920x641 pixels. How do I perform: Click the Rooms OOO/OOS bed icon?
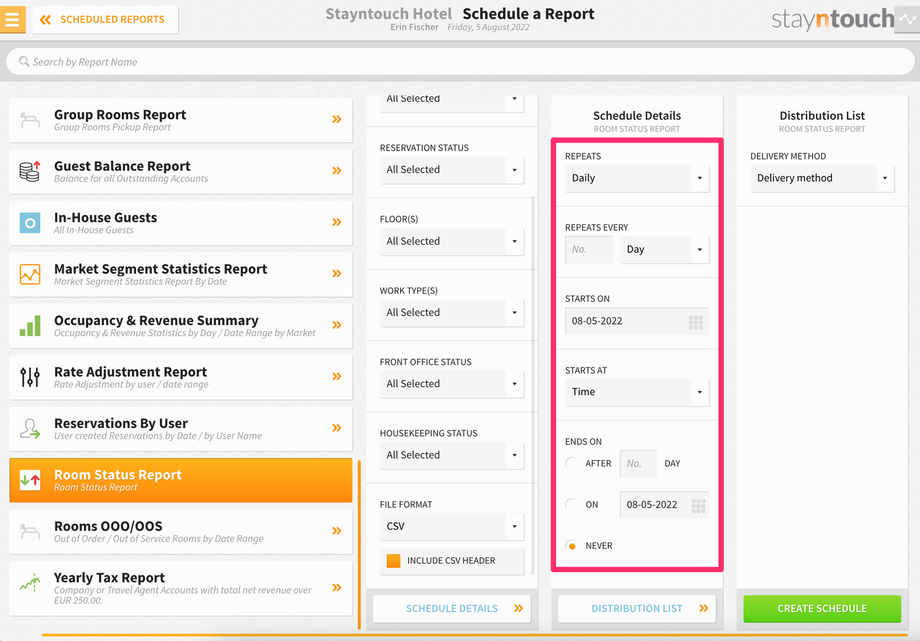tap(30, 532)
